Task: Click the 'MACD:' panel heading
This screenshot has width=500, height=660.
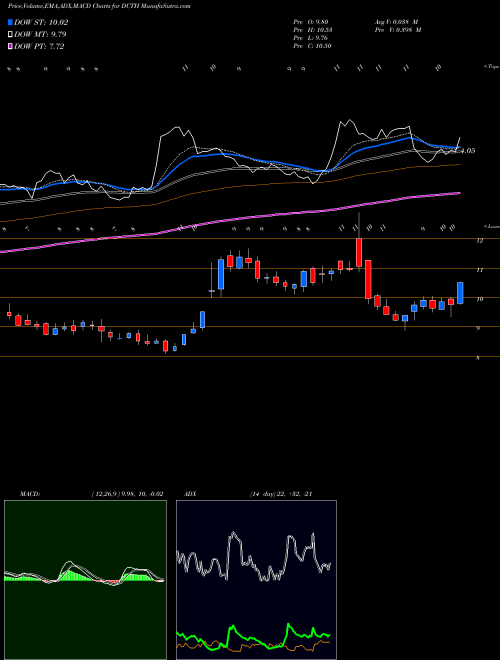Action: point(30,494)
